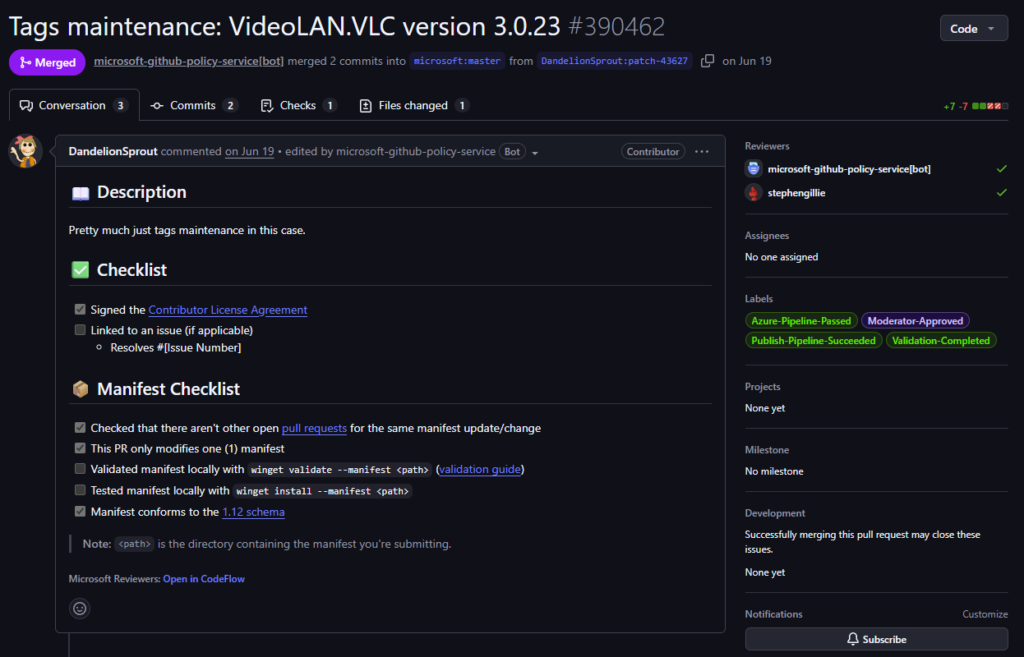Switch to the Conversation tab
Image resolution: width=1024 pixels, height=657 pixels.
coord(74,105)
